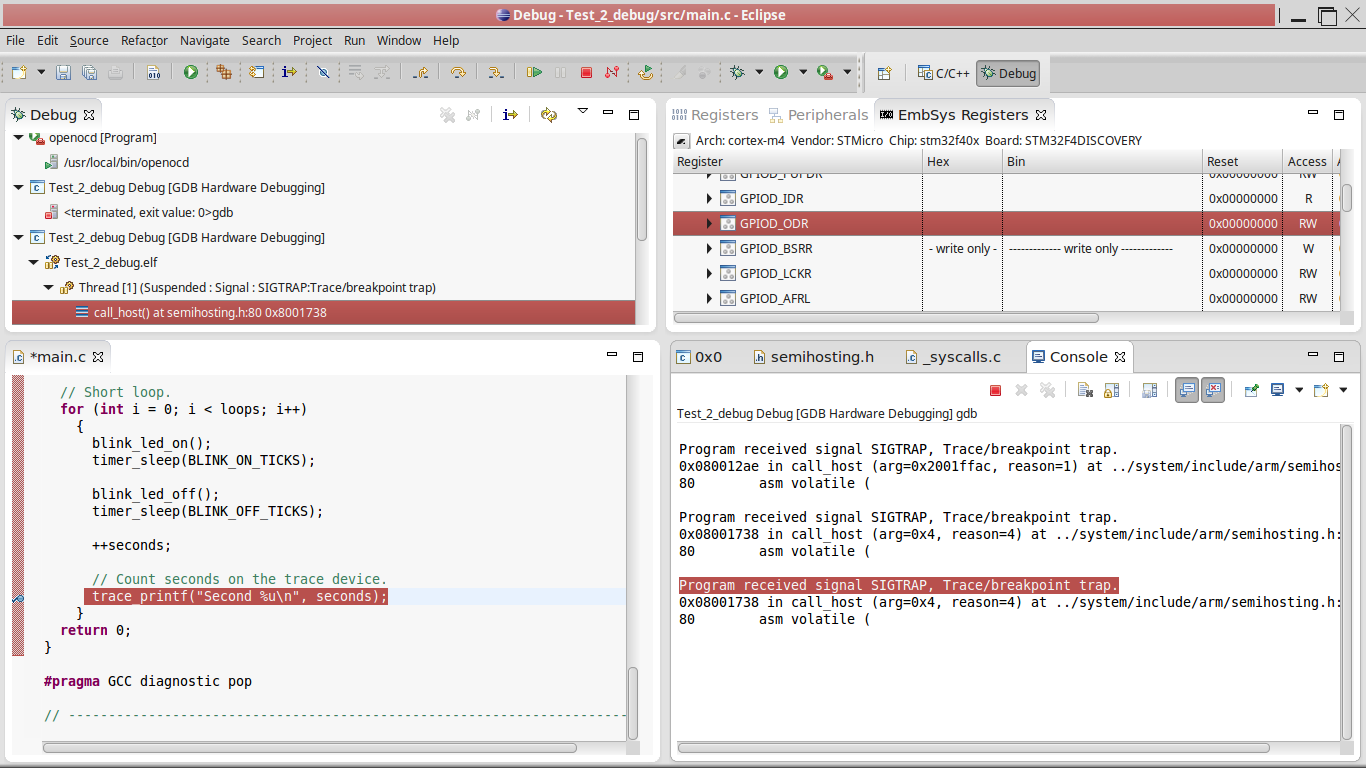Launch OpenOCD with the external tools Run icon
The height and width of the screenshot is (768, 1366).
coord(824,72)
